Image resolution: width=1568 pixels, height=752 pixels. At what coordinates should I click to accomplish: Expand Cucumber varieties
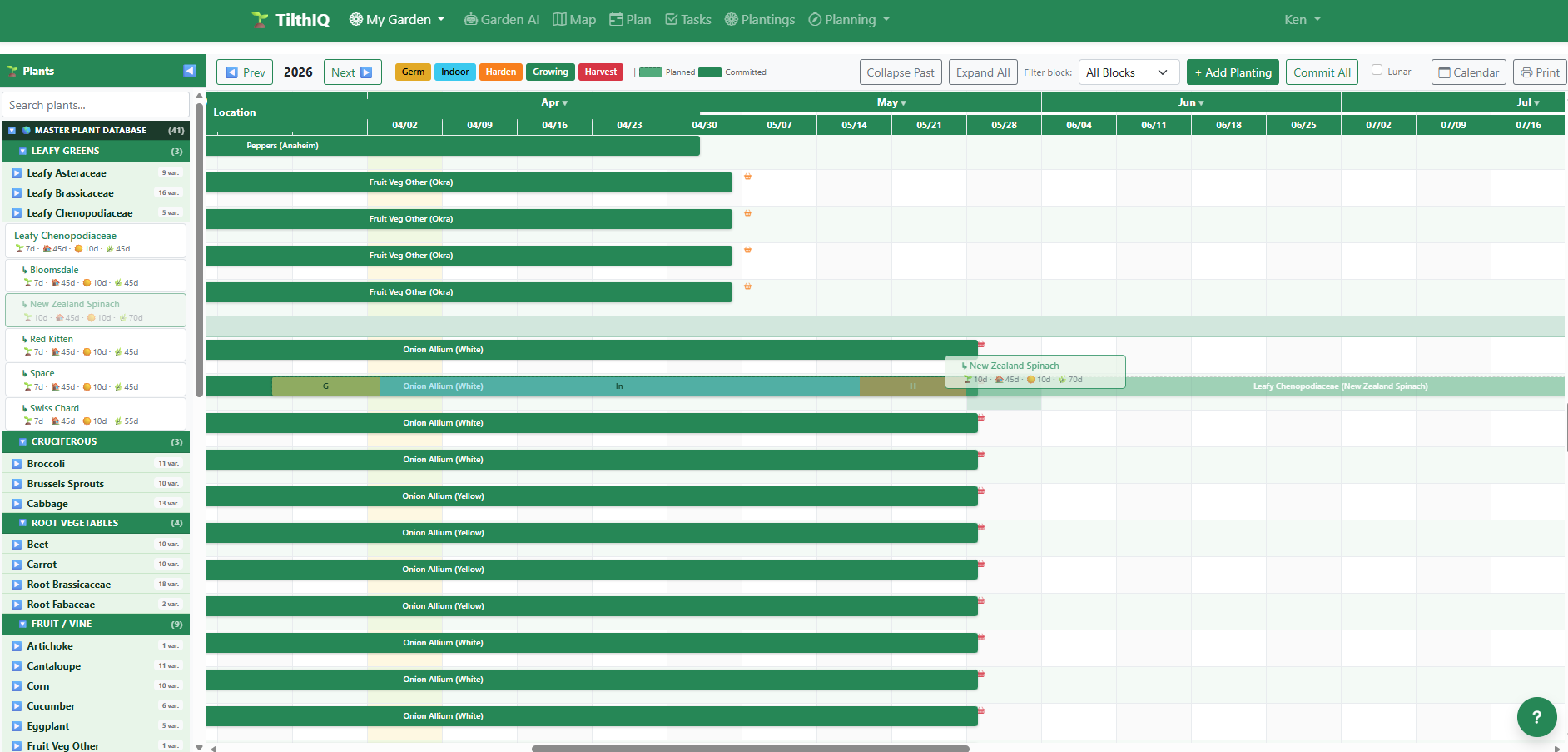click(x=17, y=706)
